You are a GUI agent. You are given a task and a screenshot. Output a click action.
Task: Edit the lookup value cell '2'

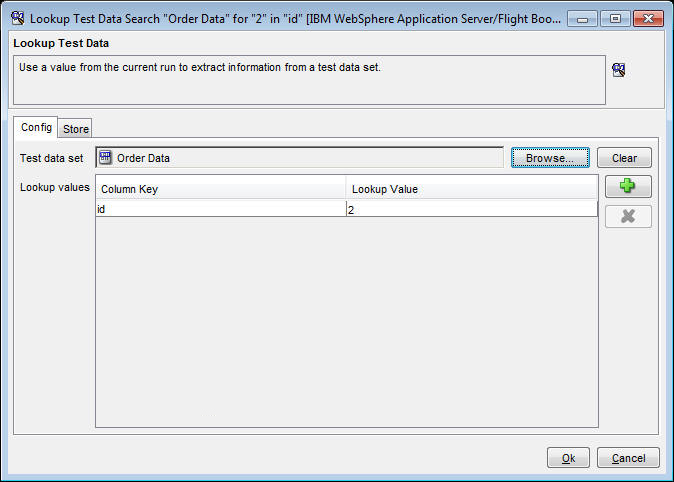[x=472, y=209]
